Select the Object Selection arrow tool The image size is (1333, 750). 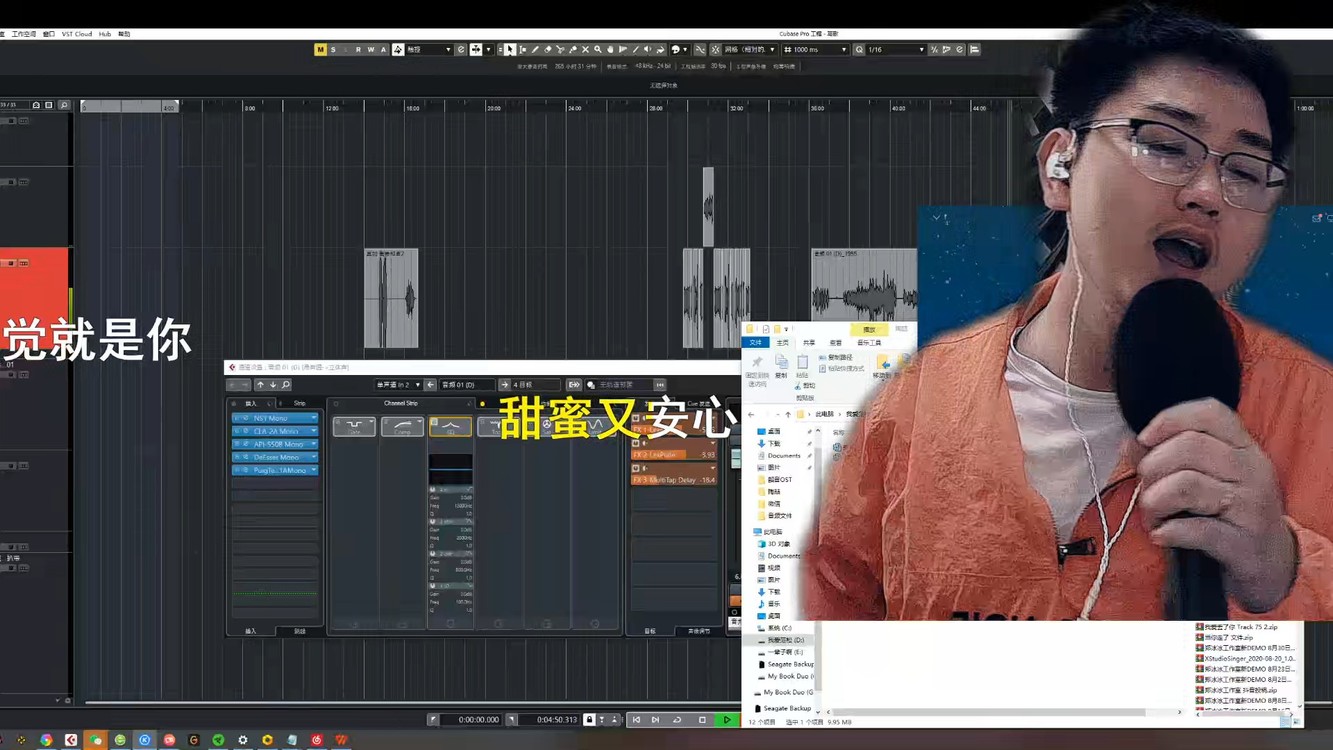click(x=510, y=49)
